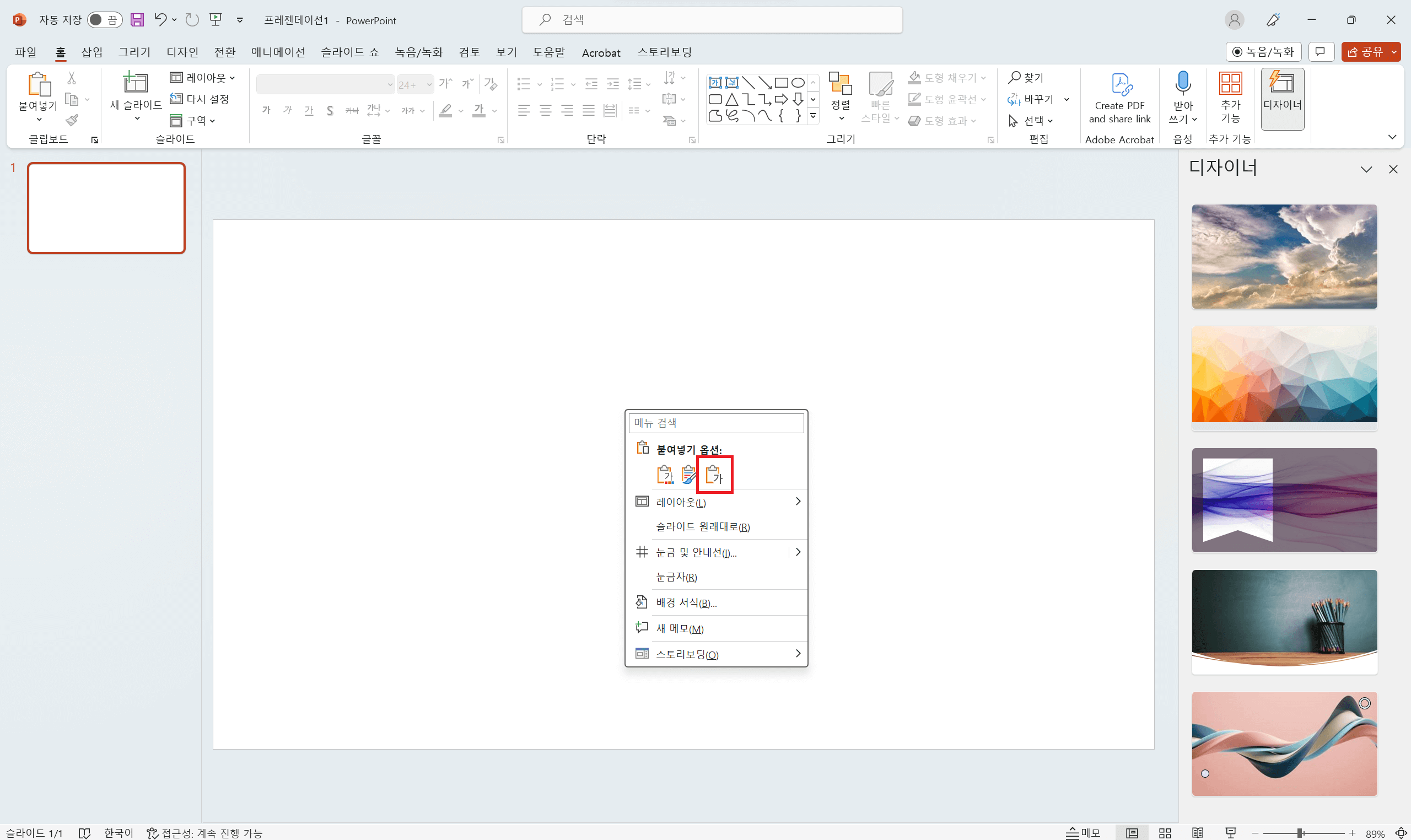Viewport: 1411px width, 840px height.
Task: Toggle the AutoSave (자동 저장) switch
Action: pos(104,20)
